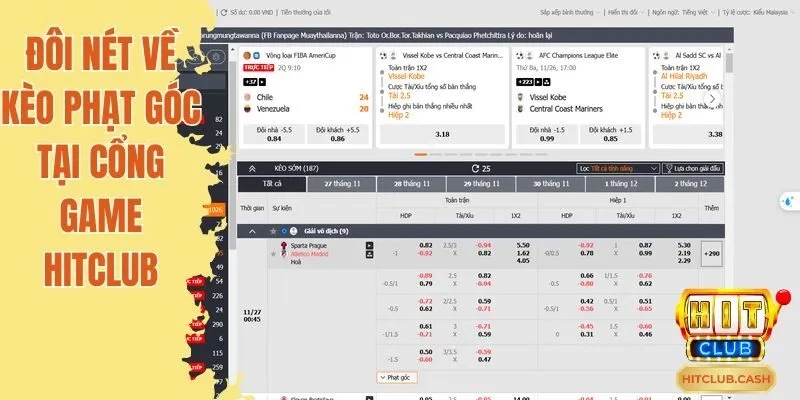
Task: Select the 1 tháng 12 tab
Action: tap(620, 184)
